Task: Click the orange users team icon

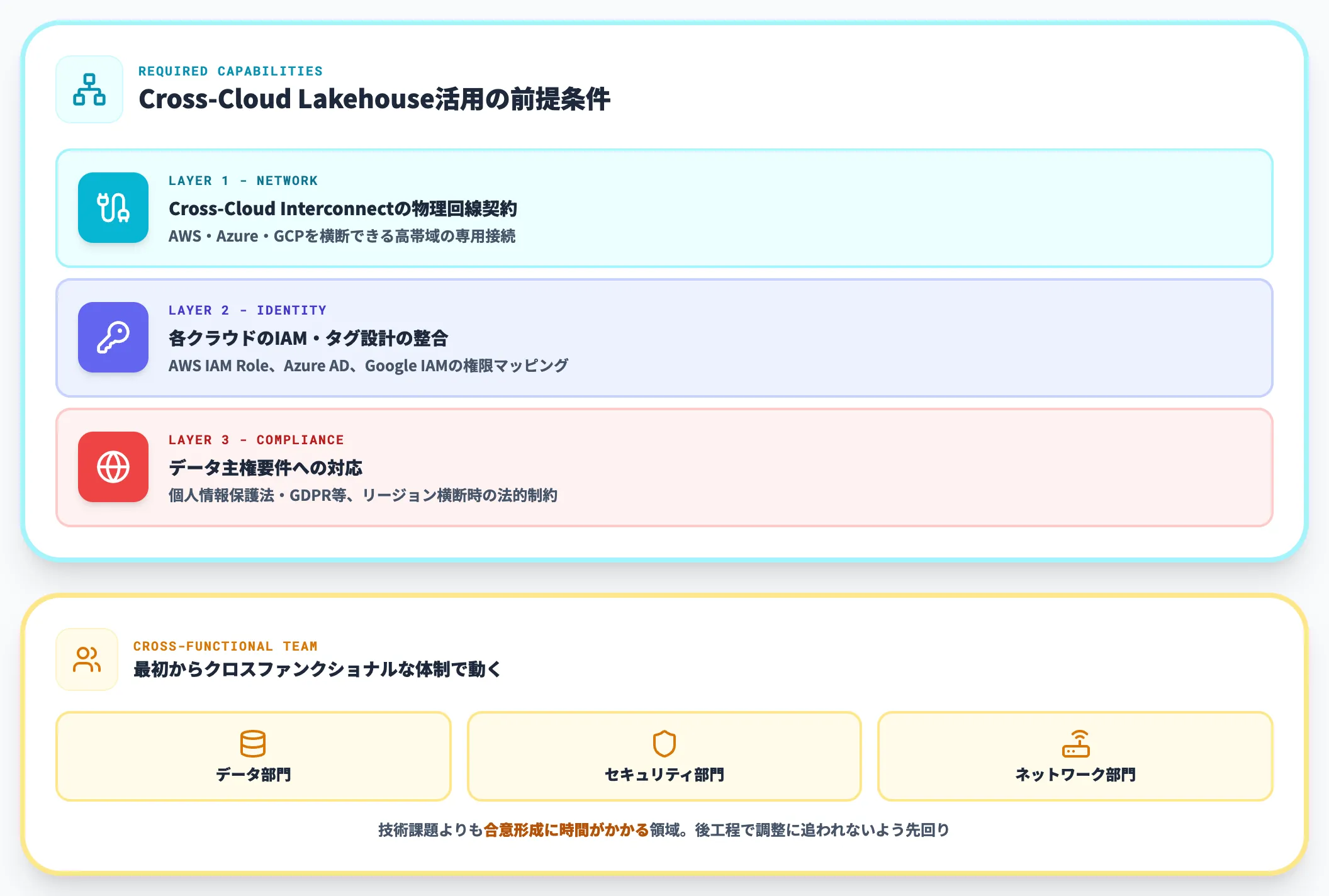Action: coord(87,659)
